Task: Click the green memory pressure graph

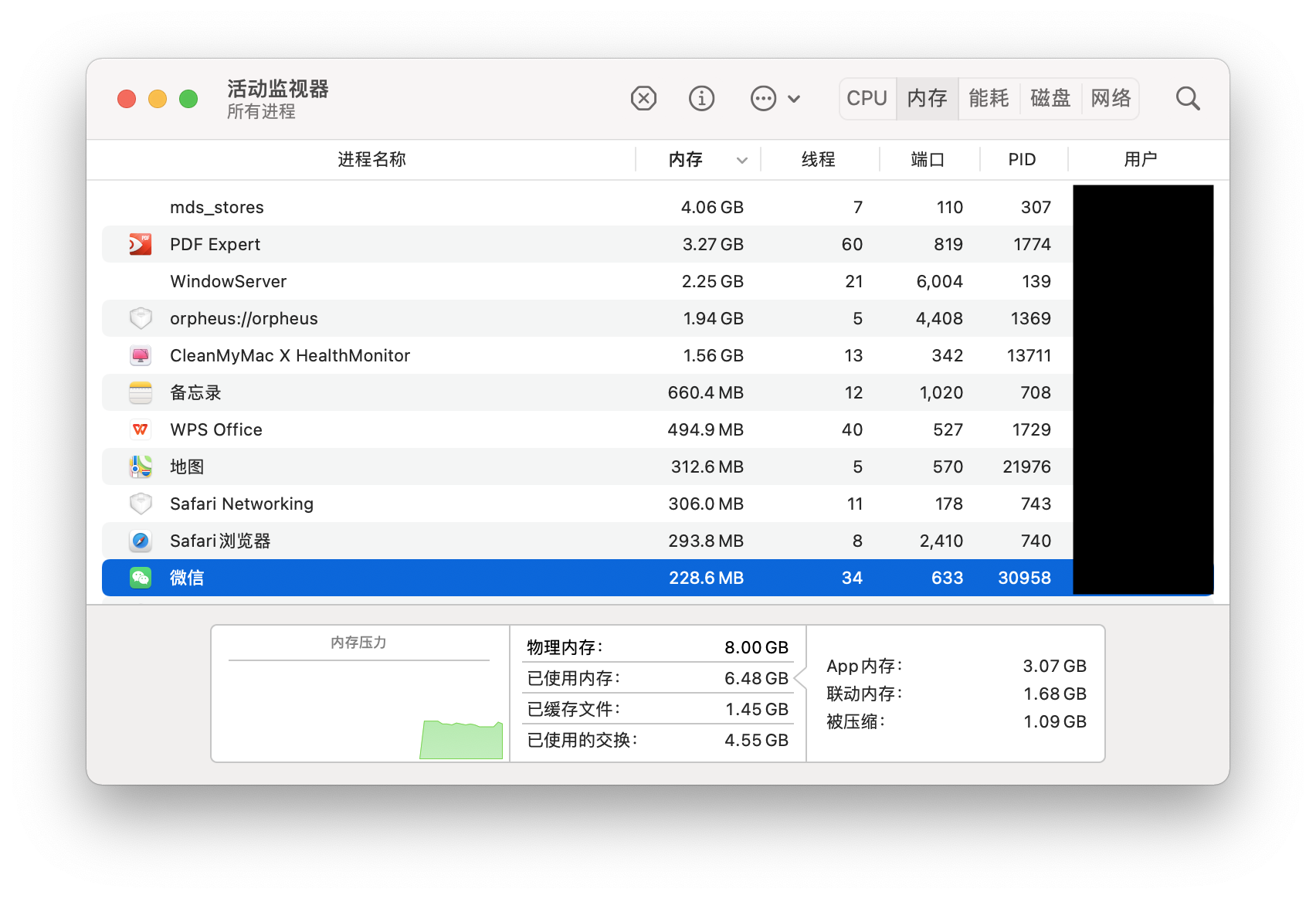Action: (461, 740)
